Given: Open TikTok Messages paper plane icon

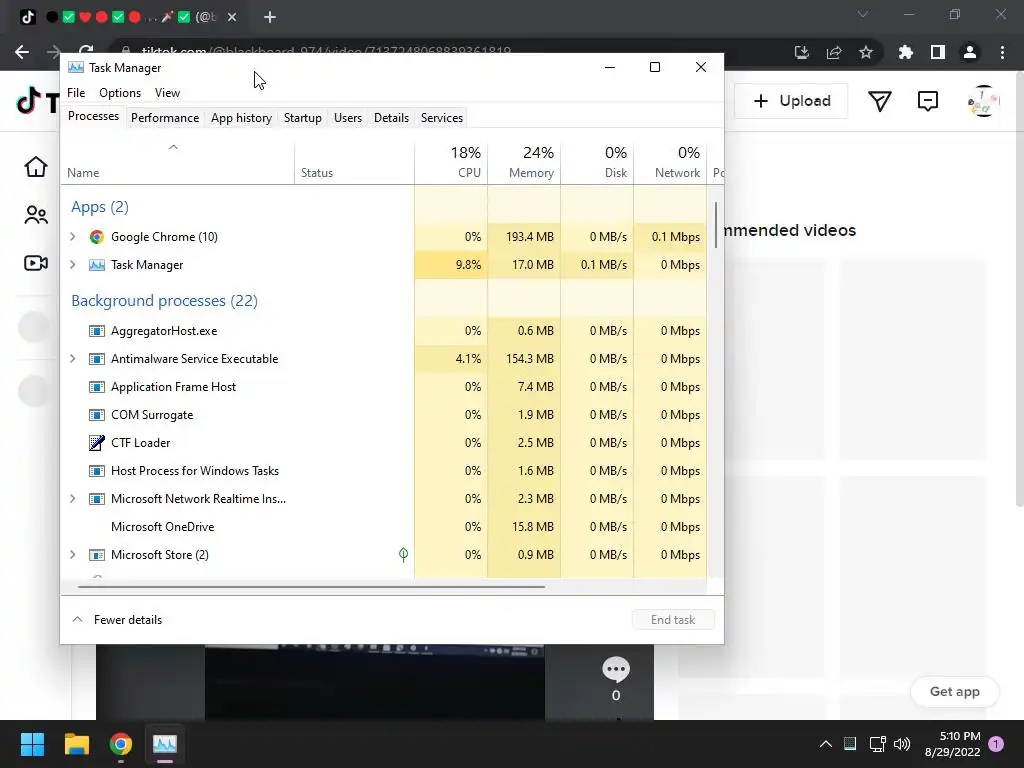Looking at the screenshot, I should point(880,101).
